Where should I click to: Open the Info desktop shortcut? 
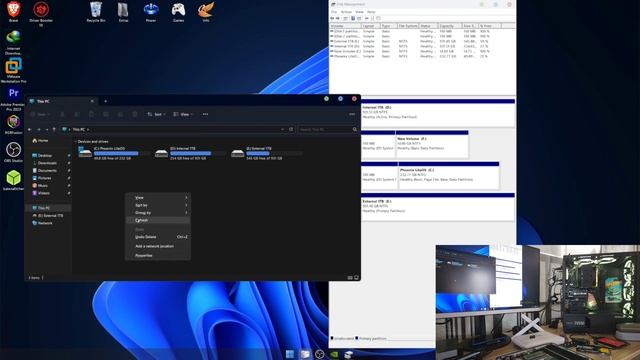(206, 11)
